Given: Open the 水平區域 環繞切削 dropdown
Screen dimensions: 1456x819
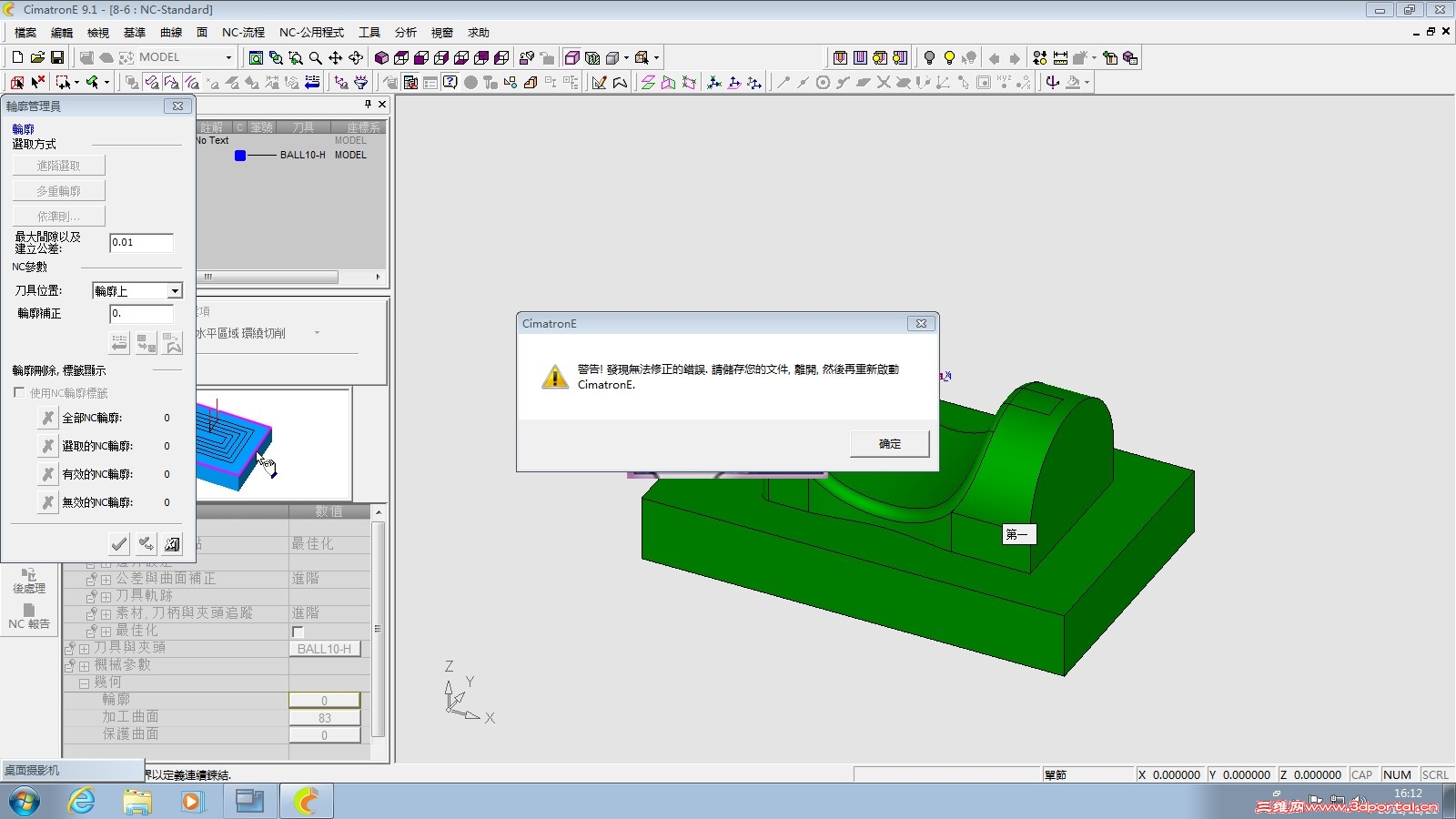Looking at the screenshot, I should (317, 333).
